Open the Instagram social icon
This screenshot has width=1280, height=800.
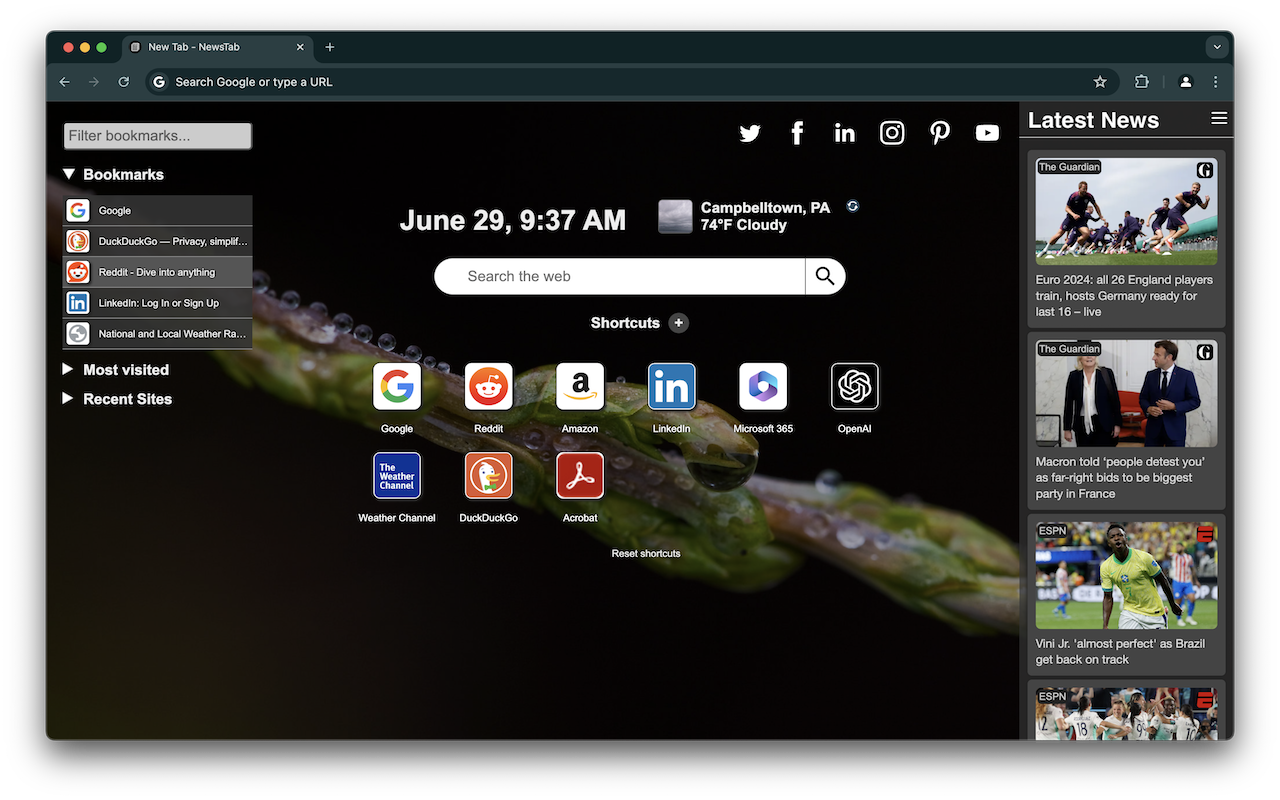coord(892,132)
